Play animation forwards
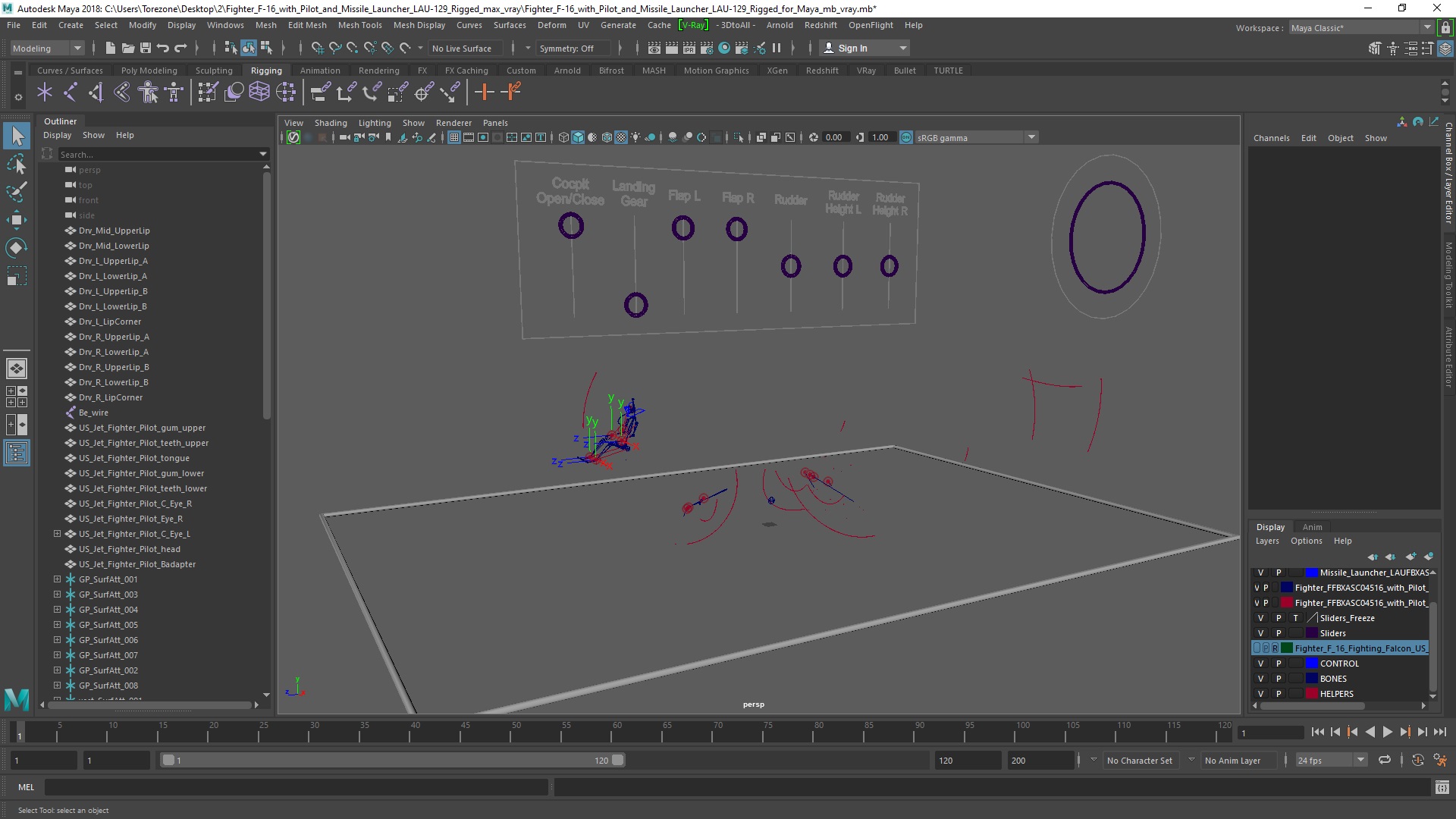Viewport: 1456px width, 819px height. pyautogui.click(x=1387, y=732)
